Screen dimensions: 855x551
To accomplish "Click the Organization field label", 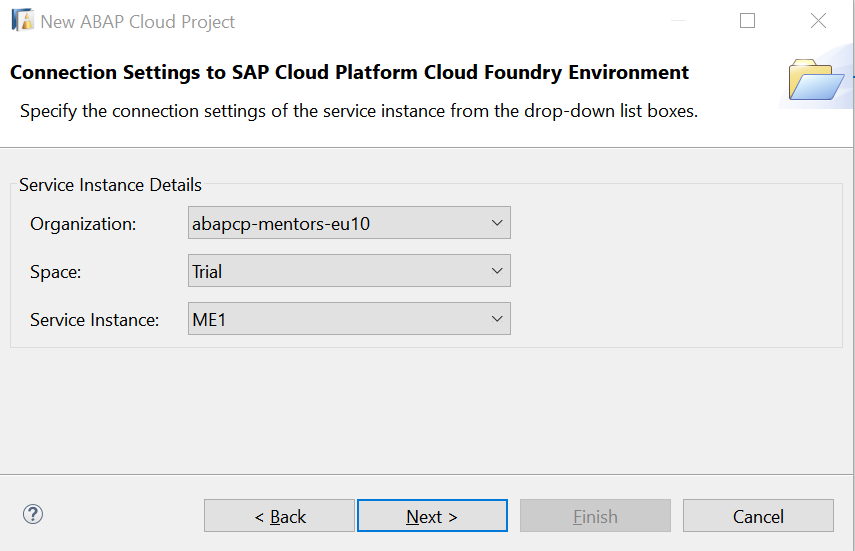I will click(83, 224).
